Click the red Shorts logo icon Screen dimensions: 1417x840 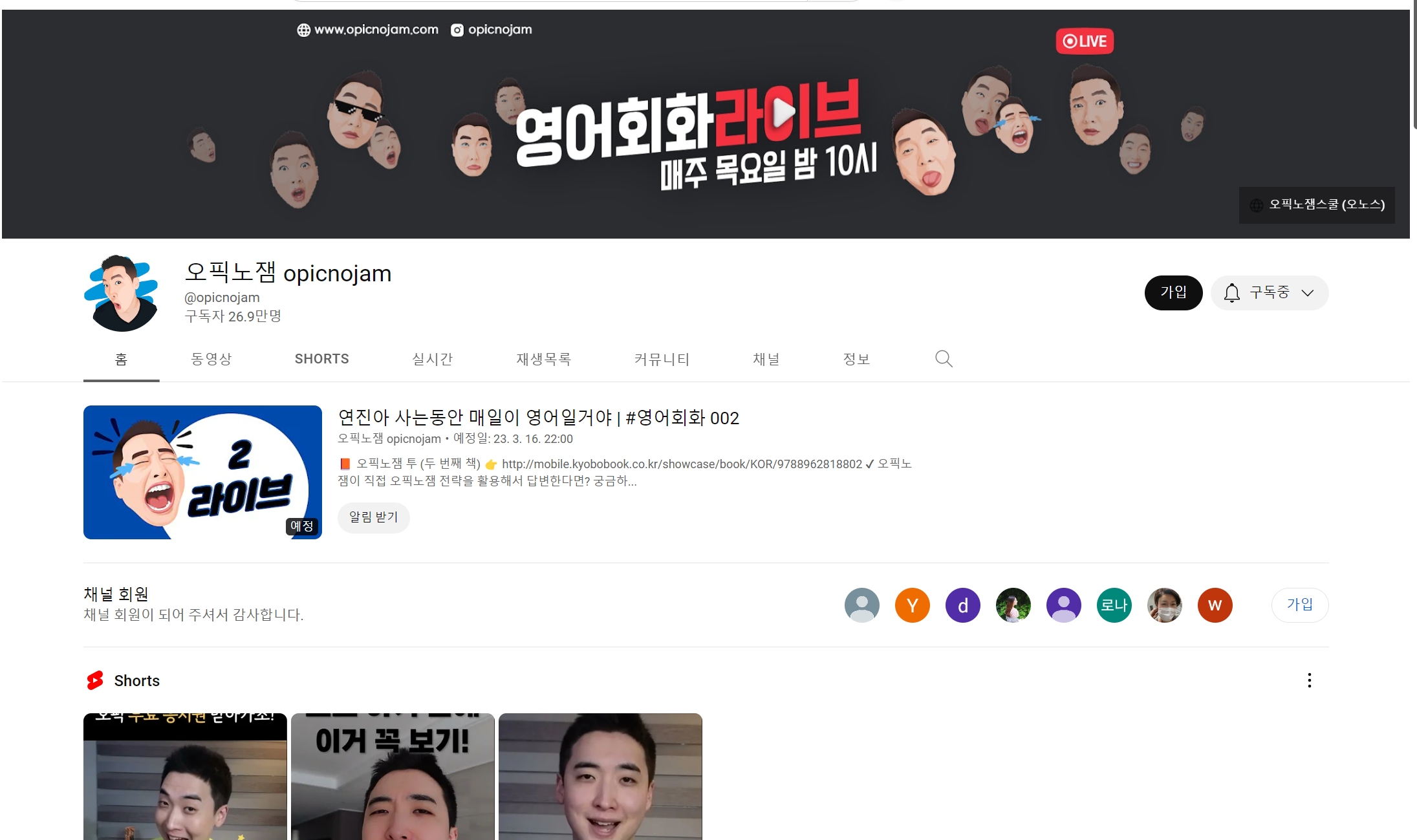click(95, 680)
